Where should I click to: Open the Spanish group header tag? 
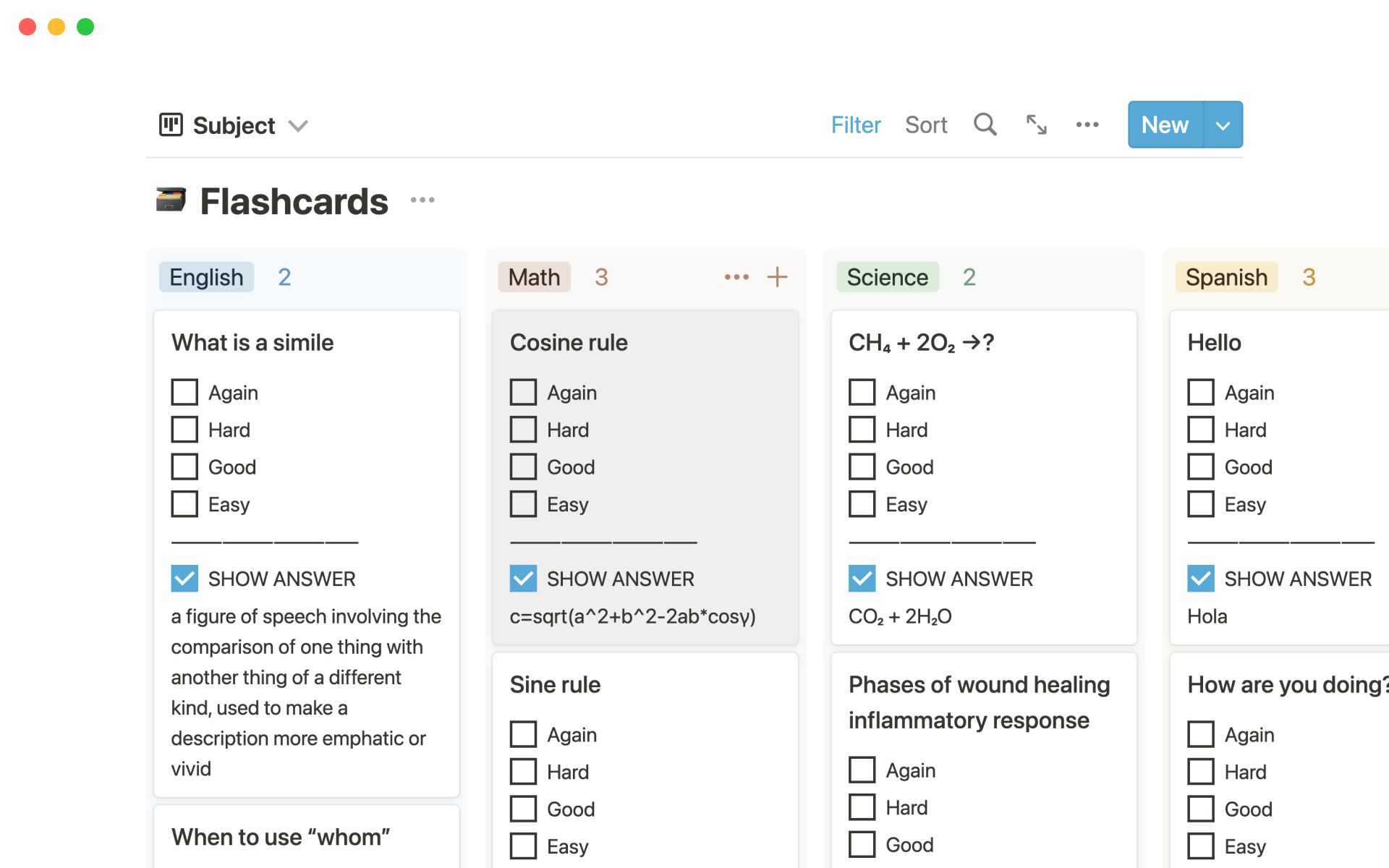tap(1226, 277)
